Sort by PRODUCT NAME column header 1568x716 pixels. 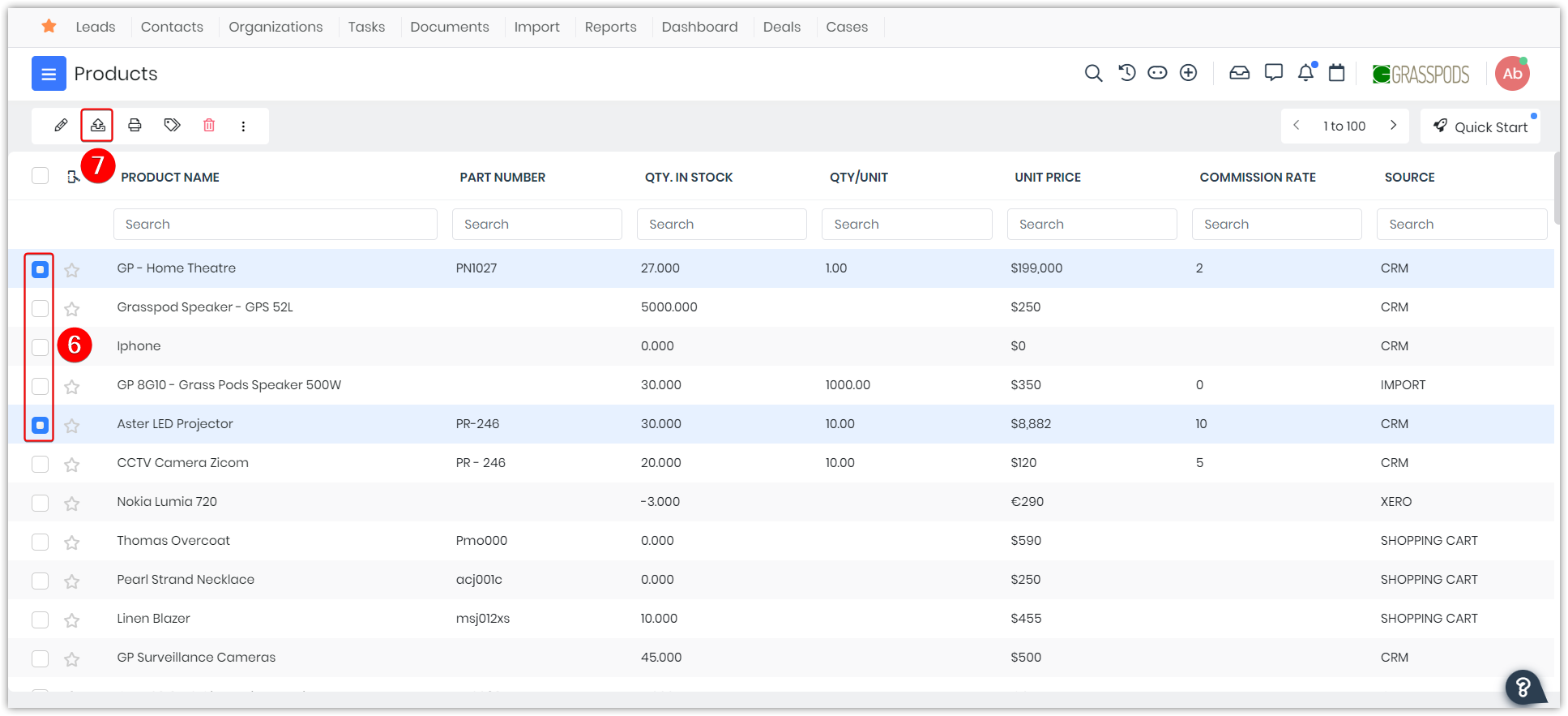[170, 177]
